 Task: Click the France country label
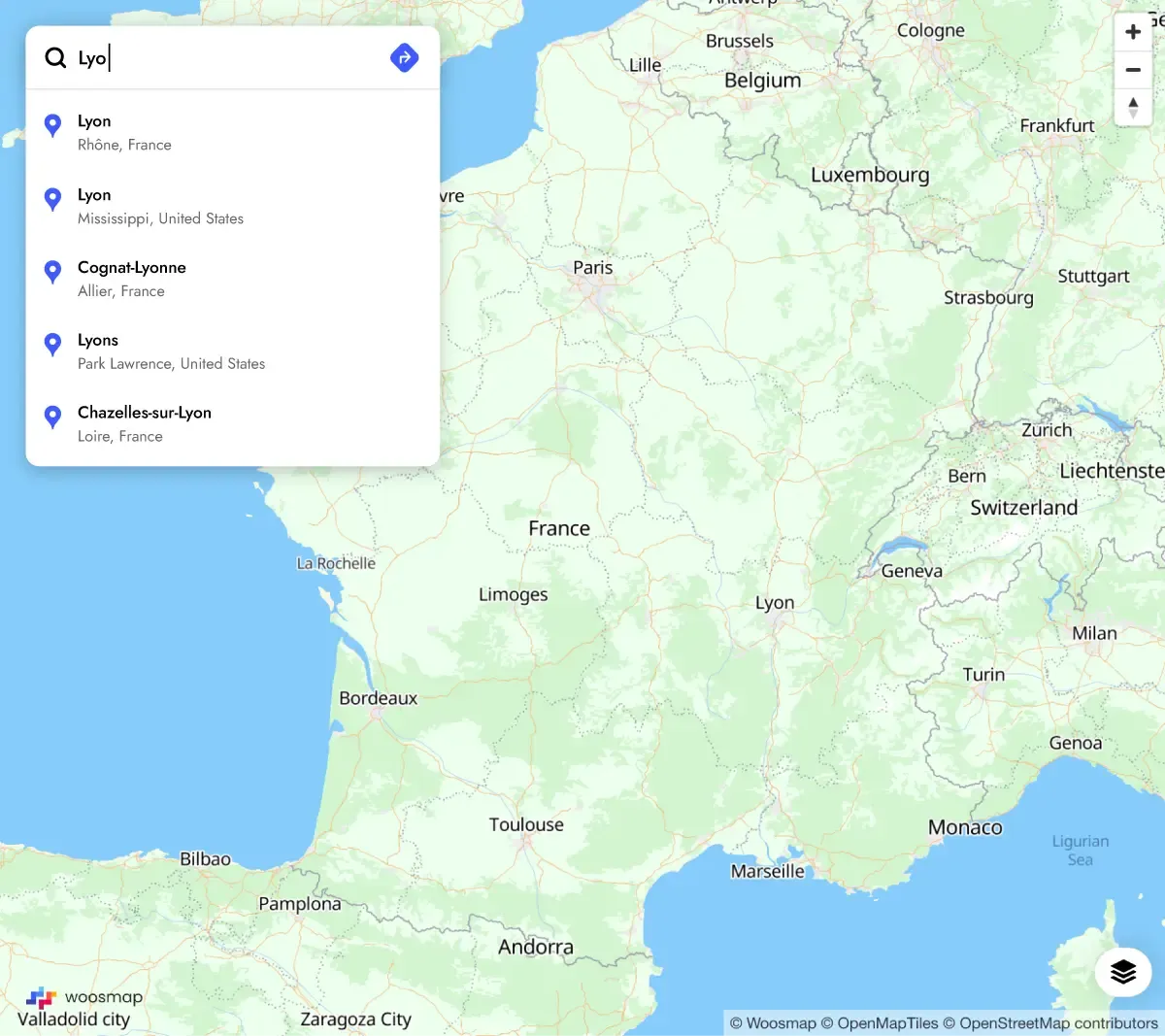point(559,528)
